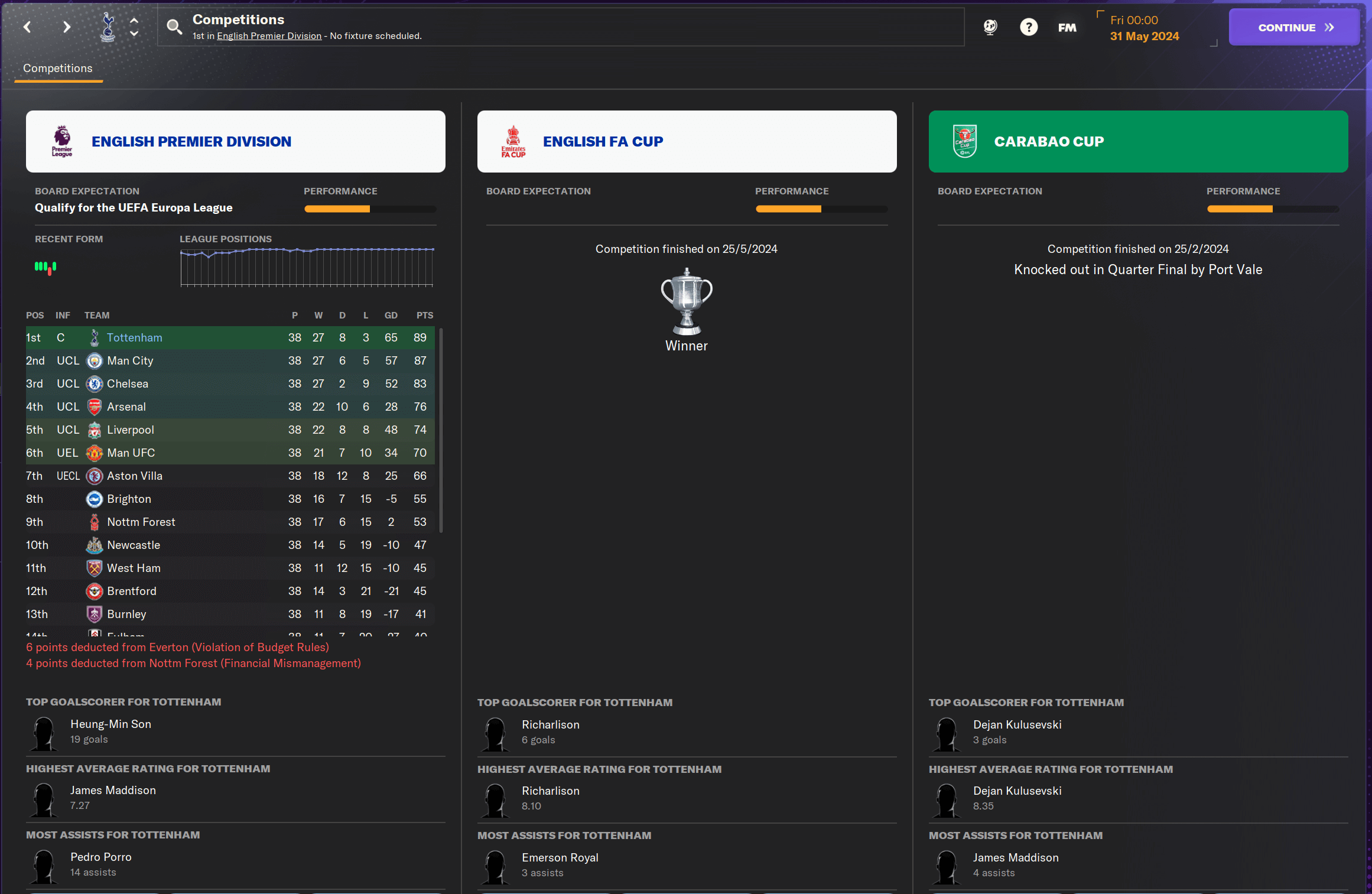Click the Carabao Cup logo icon
The height and width of the screenshot is (894, 1372).
(x=965, y=141)
